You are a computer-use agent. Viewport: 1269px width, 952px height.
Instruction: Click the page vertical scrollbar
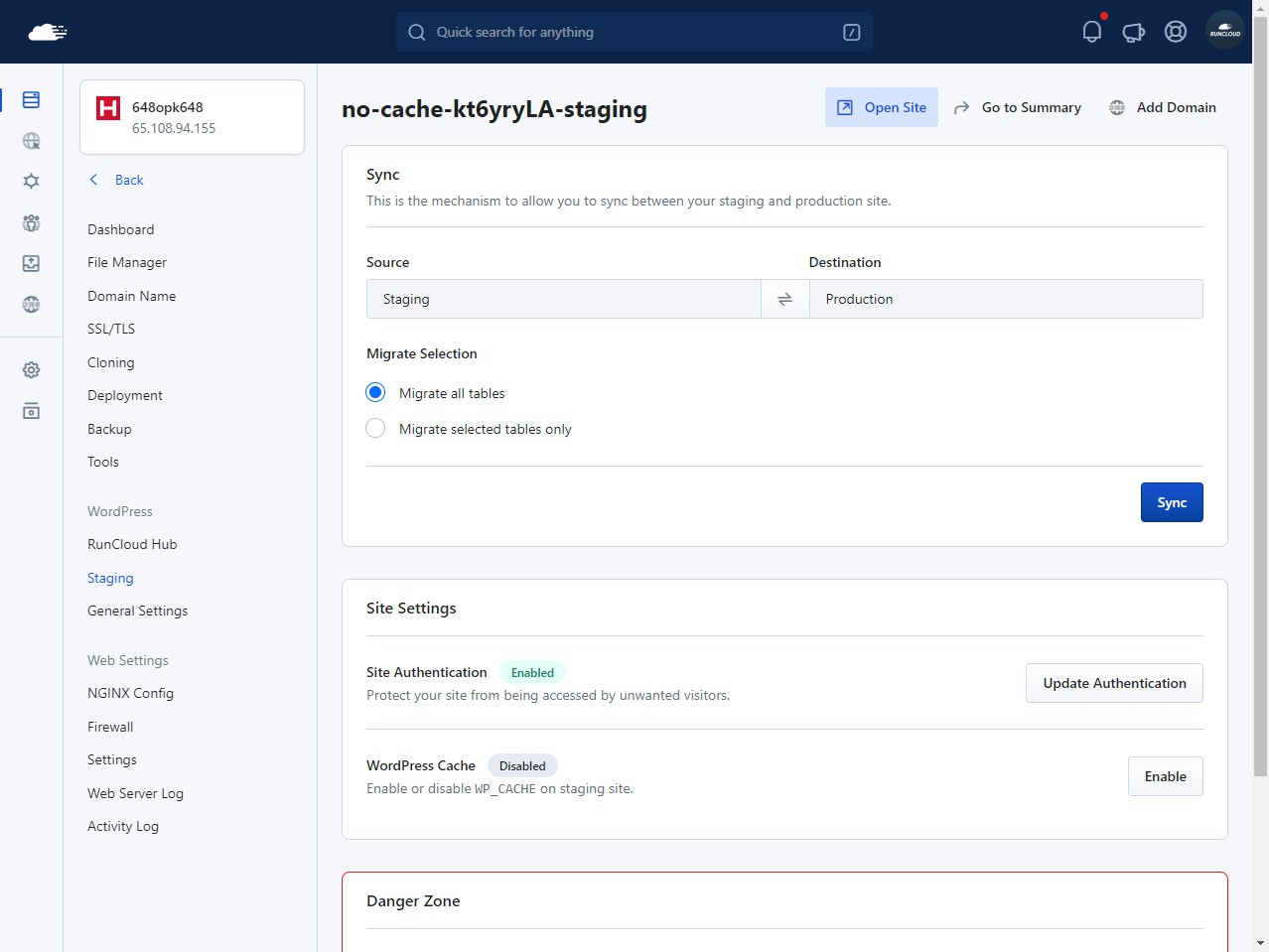1260,397
